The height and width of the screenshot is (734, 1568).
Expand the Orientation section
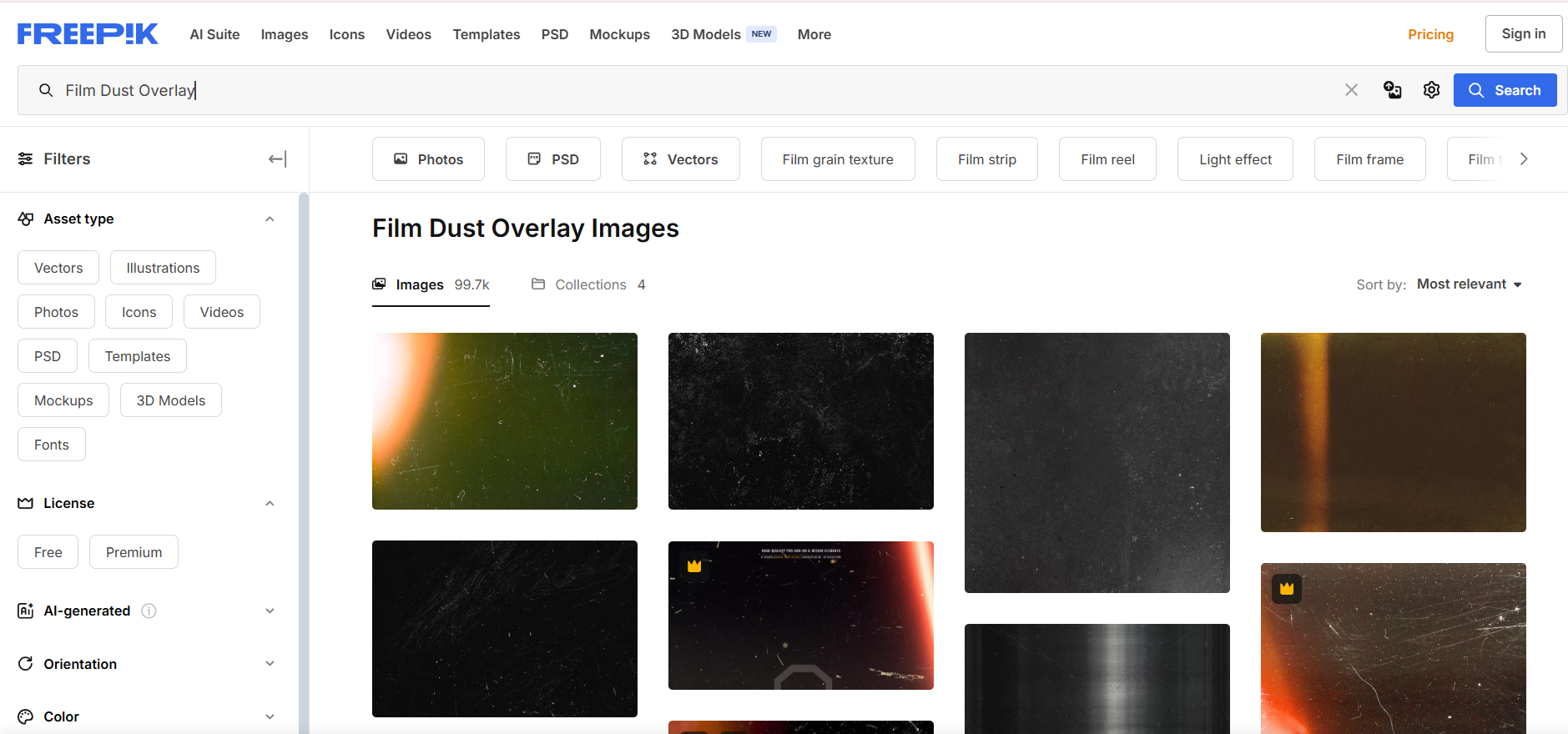click(x=270, y=664)
